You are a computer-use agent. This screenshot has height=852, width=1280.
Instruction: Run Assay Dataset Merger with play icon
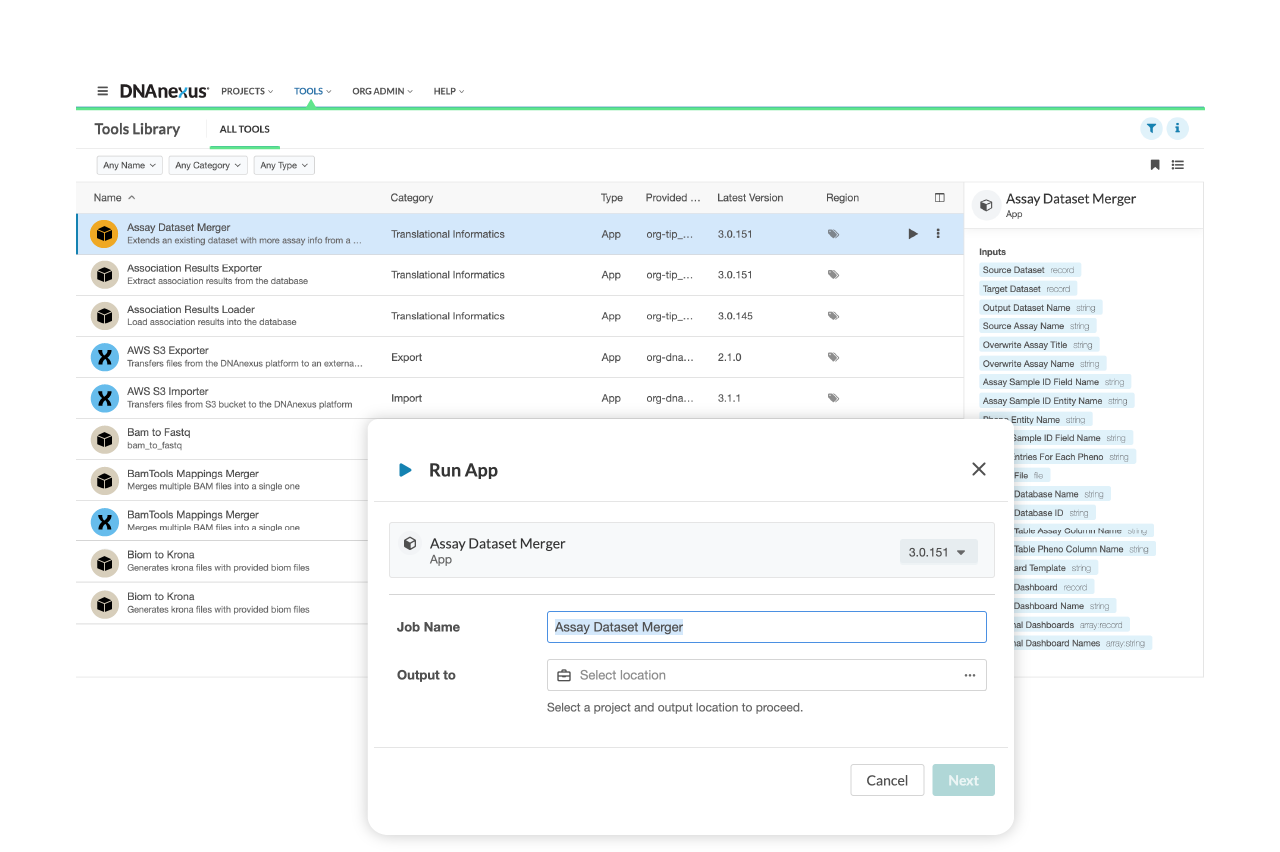pyautogui.click(x=913, y=234)
